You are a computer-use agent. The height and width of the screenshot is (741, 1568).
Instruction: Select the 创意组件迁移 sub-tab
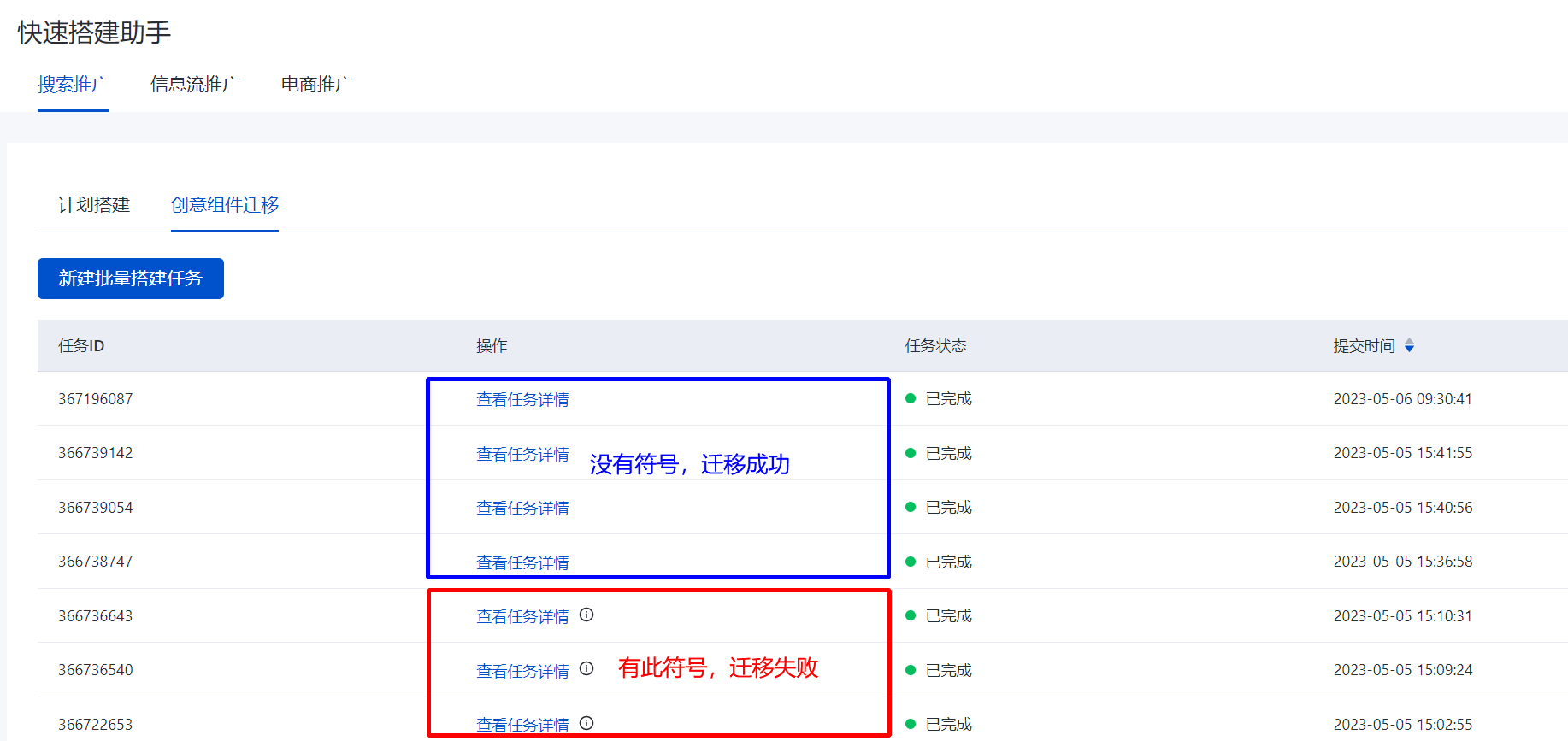click(x=225, y=205)
